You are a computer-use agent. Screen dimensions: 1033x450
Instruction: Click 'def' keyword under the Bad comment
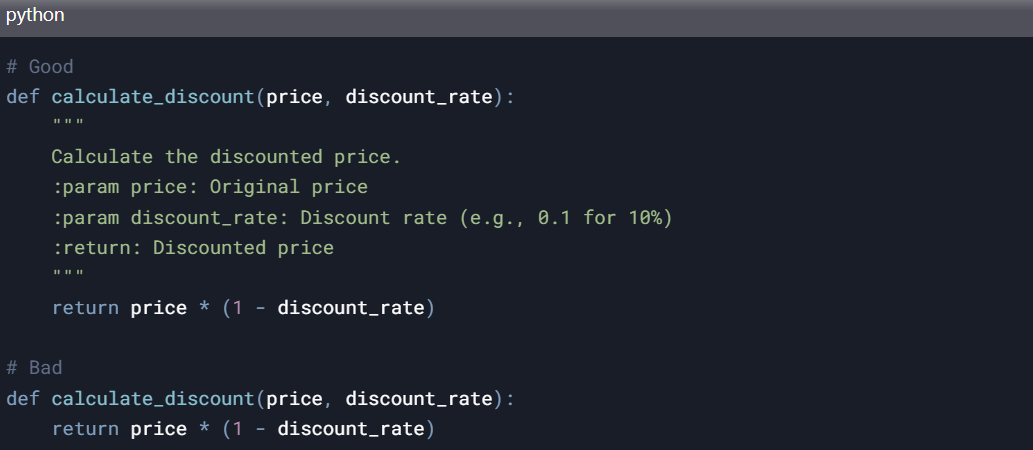pyautogui.click(x=23, y=398)
